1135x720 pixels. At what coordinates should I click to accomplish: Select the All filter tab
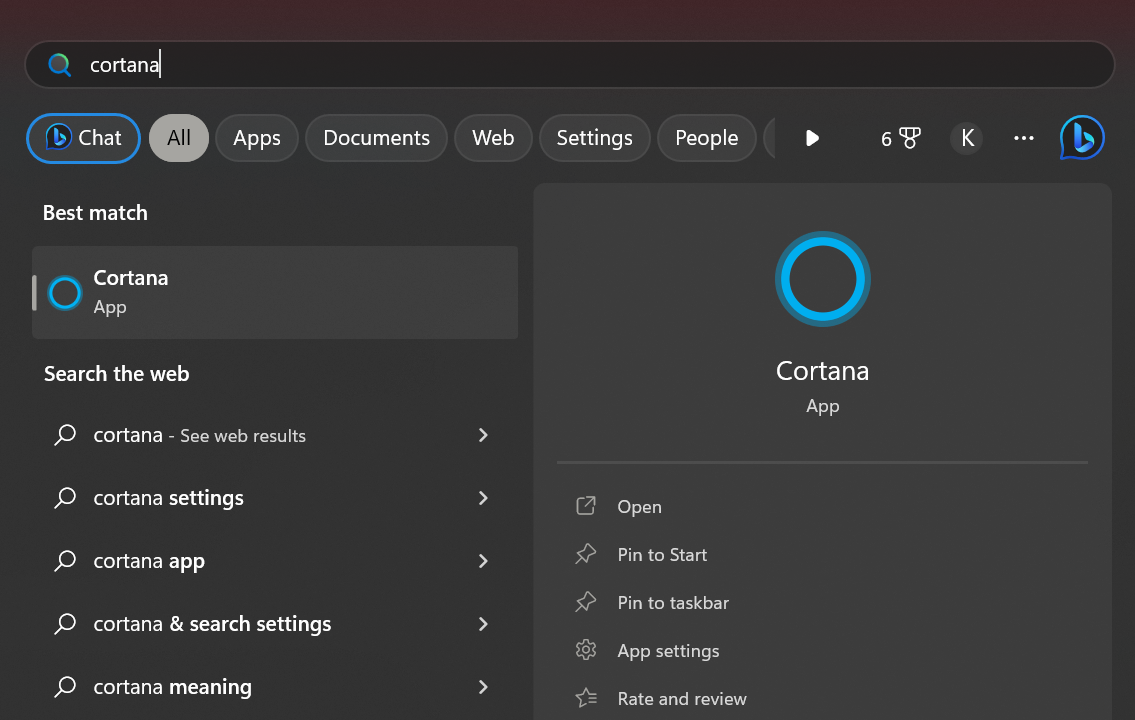click(x=179, y=138)
